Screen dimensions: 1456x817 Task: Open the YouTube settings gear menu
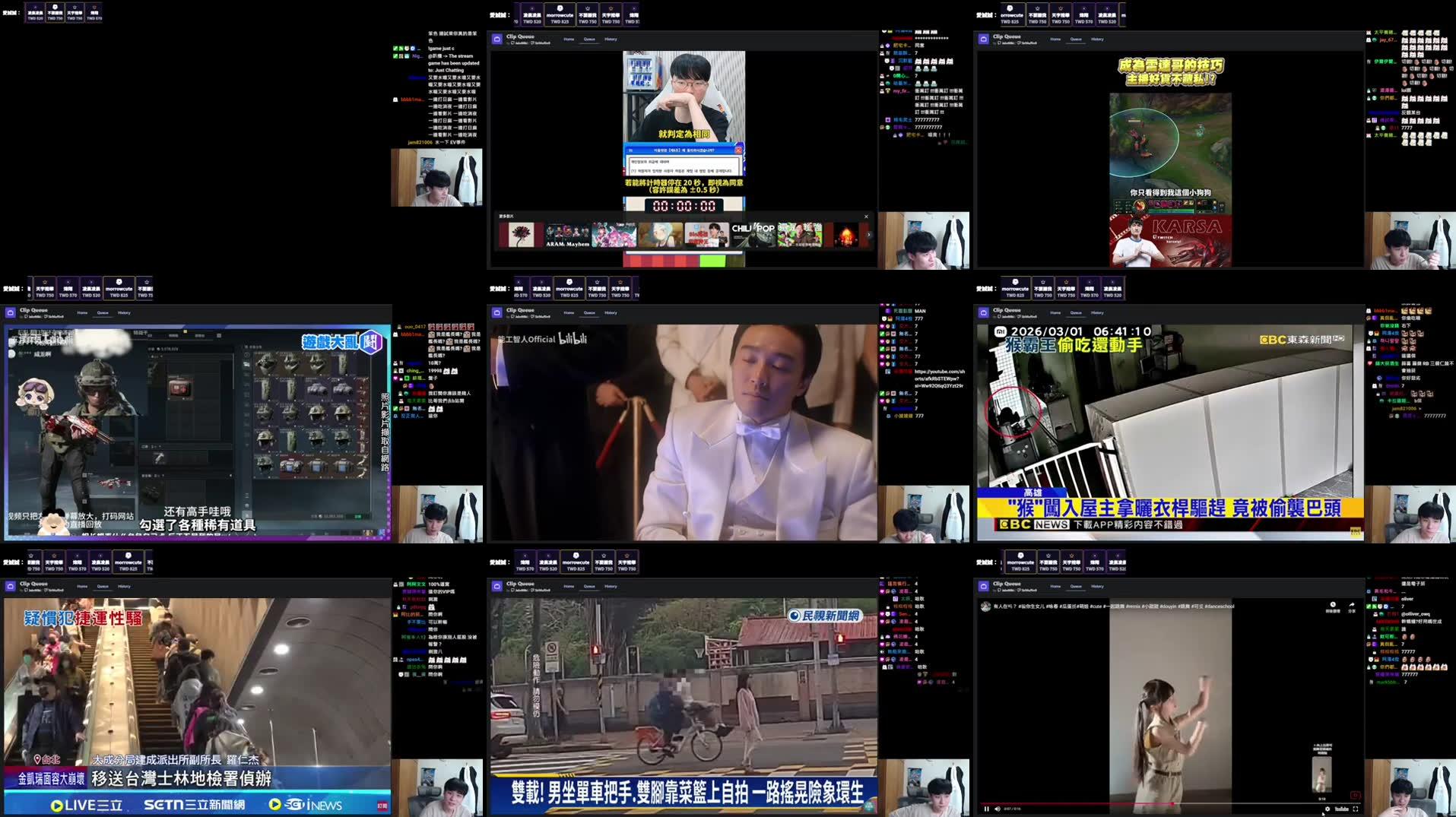(1328, 809)
